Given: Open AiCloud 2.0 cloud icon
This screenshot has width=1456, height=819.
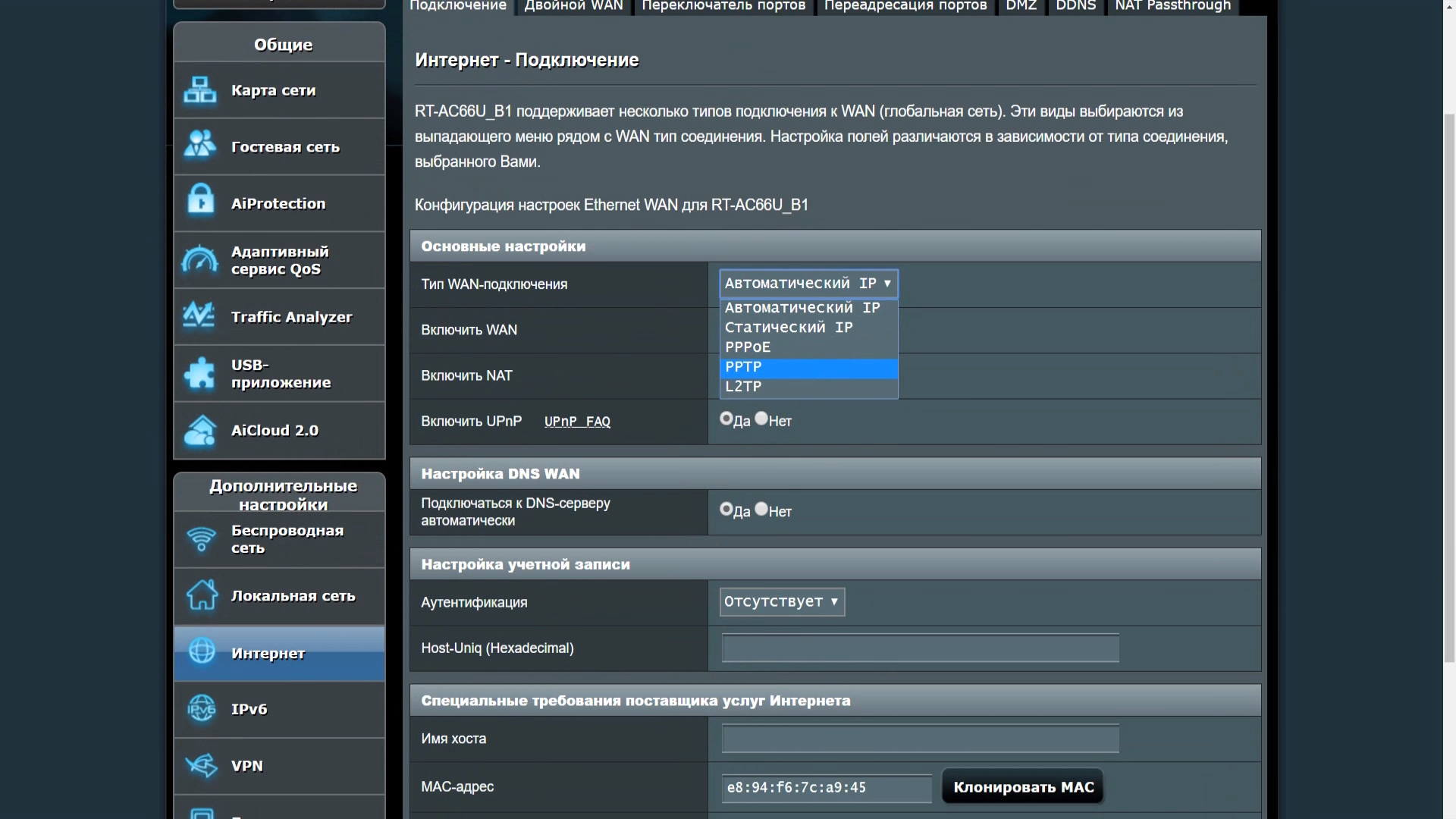Looking at the screenshot, I should point(200,430).
